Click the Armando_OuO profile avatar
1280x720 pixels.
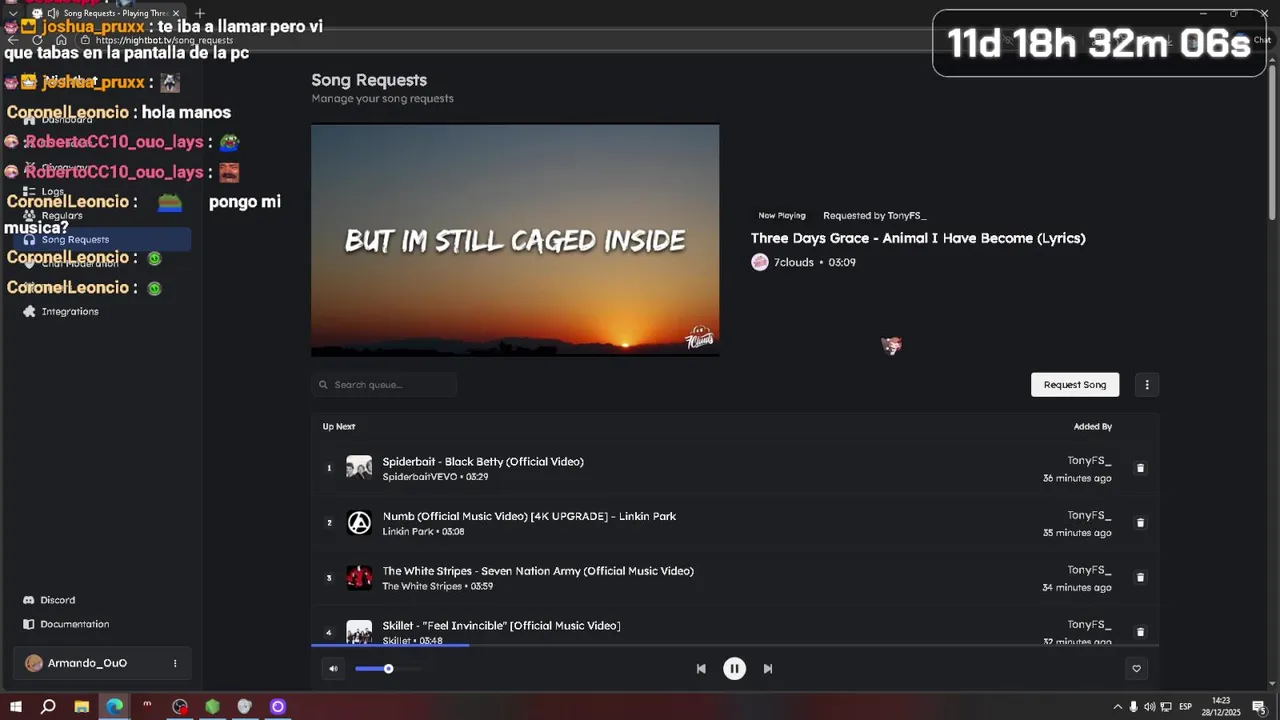[34, 663]
